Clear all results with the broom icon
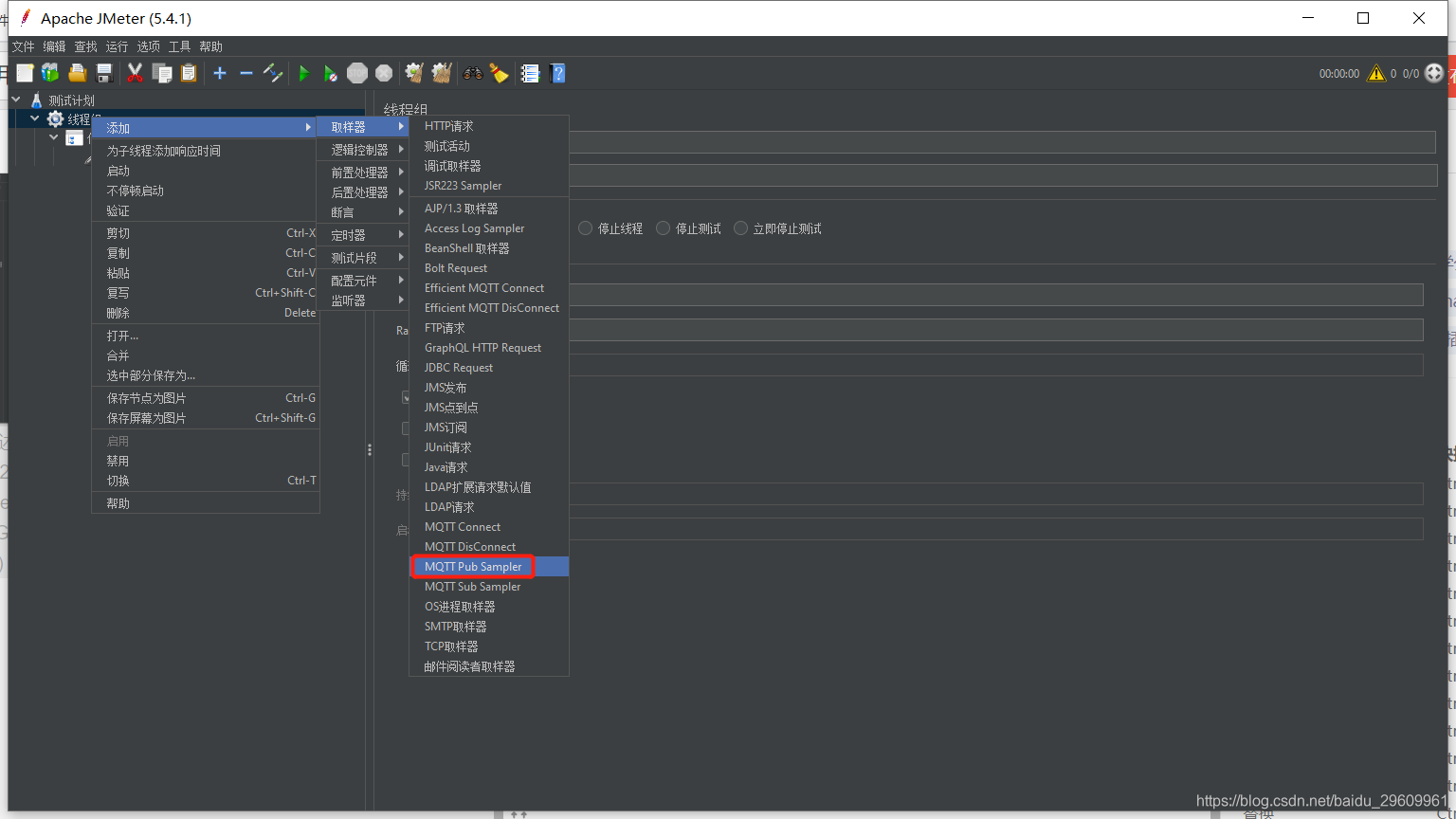 tap(499, 73)
